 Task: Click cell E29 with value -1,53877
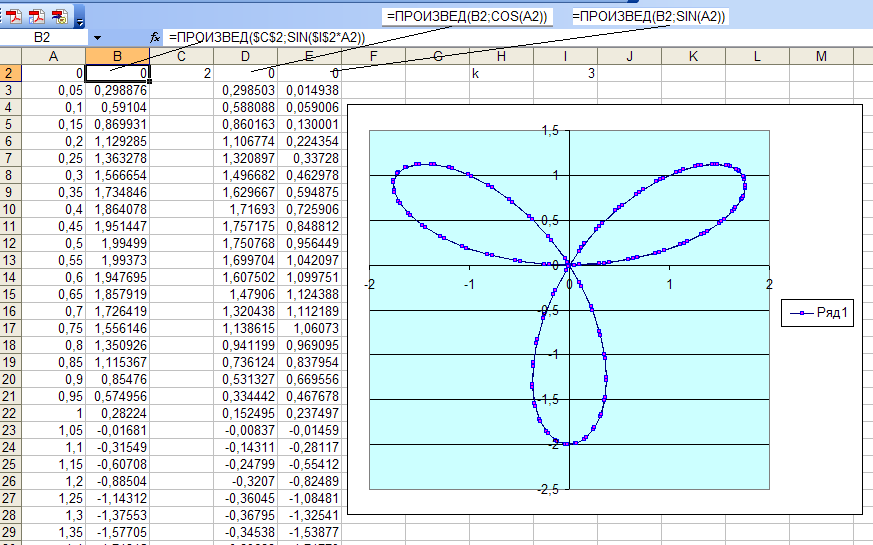pos(310,532)
